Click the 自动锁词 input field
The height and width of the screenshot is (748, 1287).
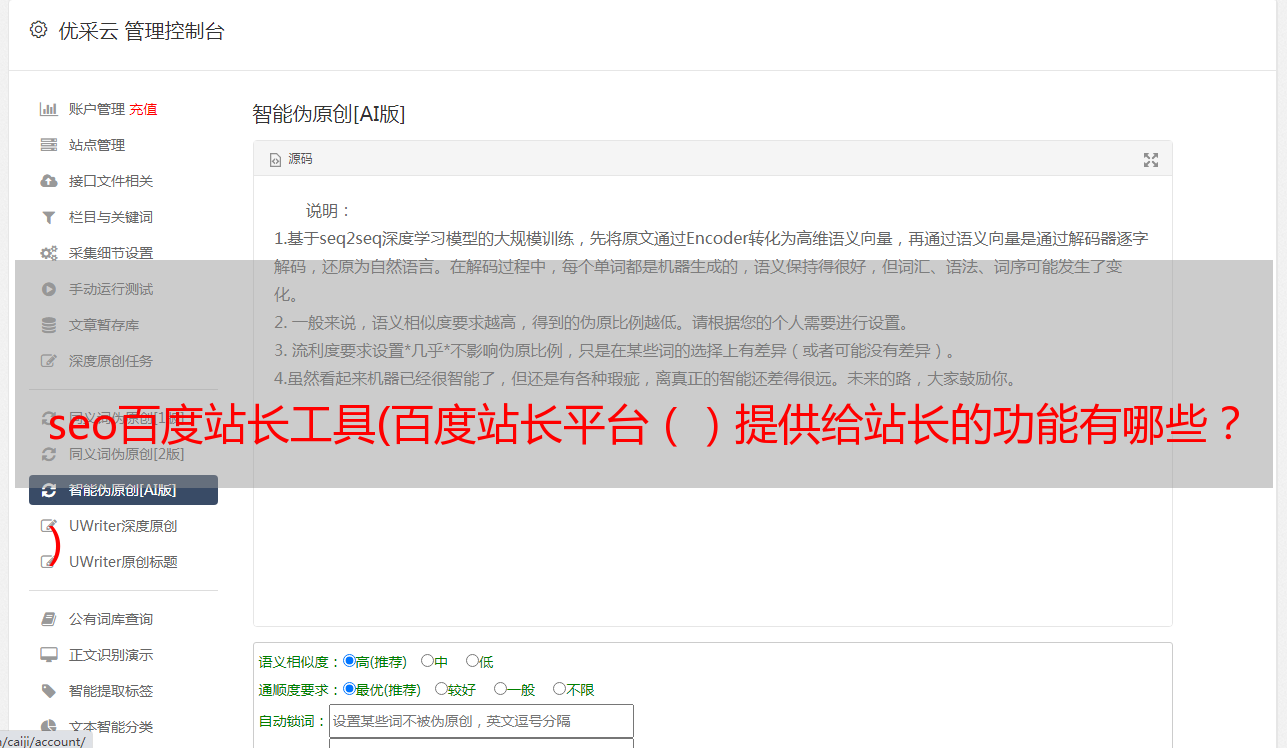[481, 721]
